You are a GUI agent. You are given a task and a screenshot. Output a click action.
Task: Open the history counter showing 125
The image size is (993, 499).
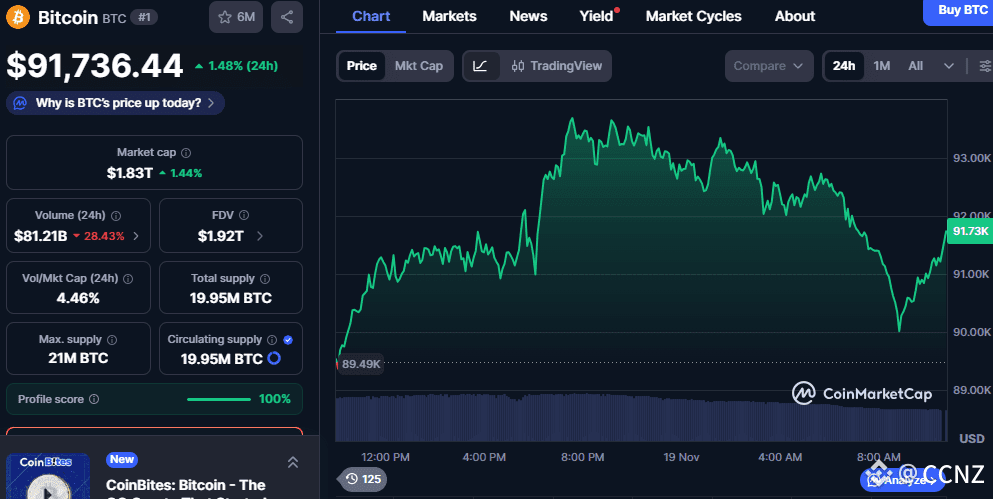(x=362, y=479)
